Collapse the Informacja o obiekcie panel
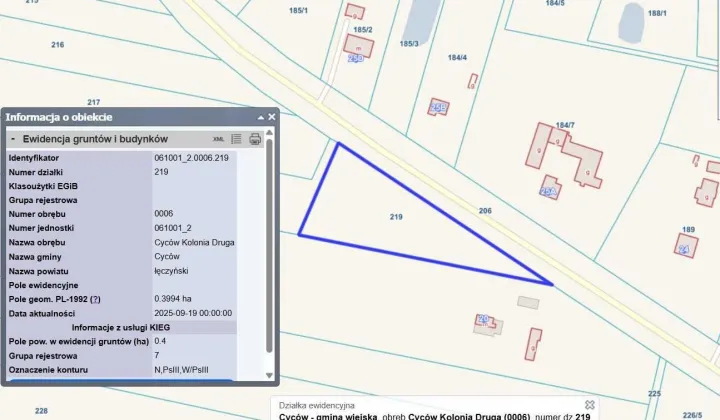720x420 pixels. 261,118
